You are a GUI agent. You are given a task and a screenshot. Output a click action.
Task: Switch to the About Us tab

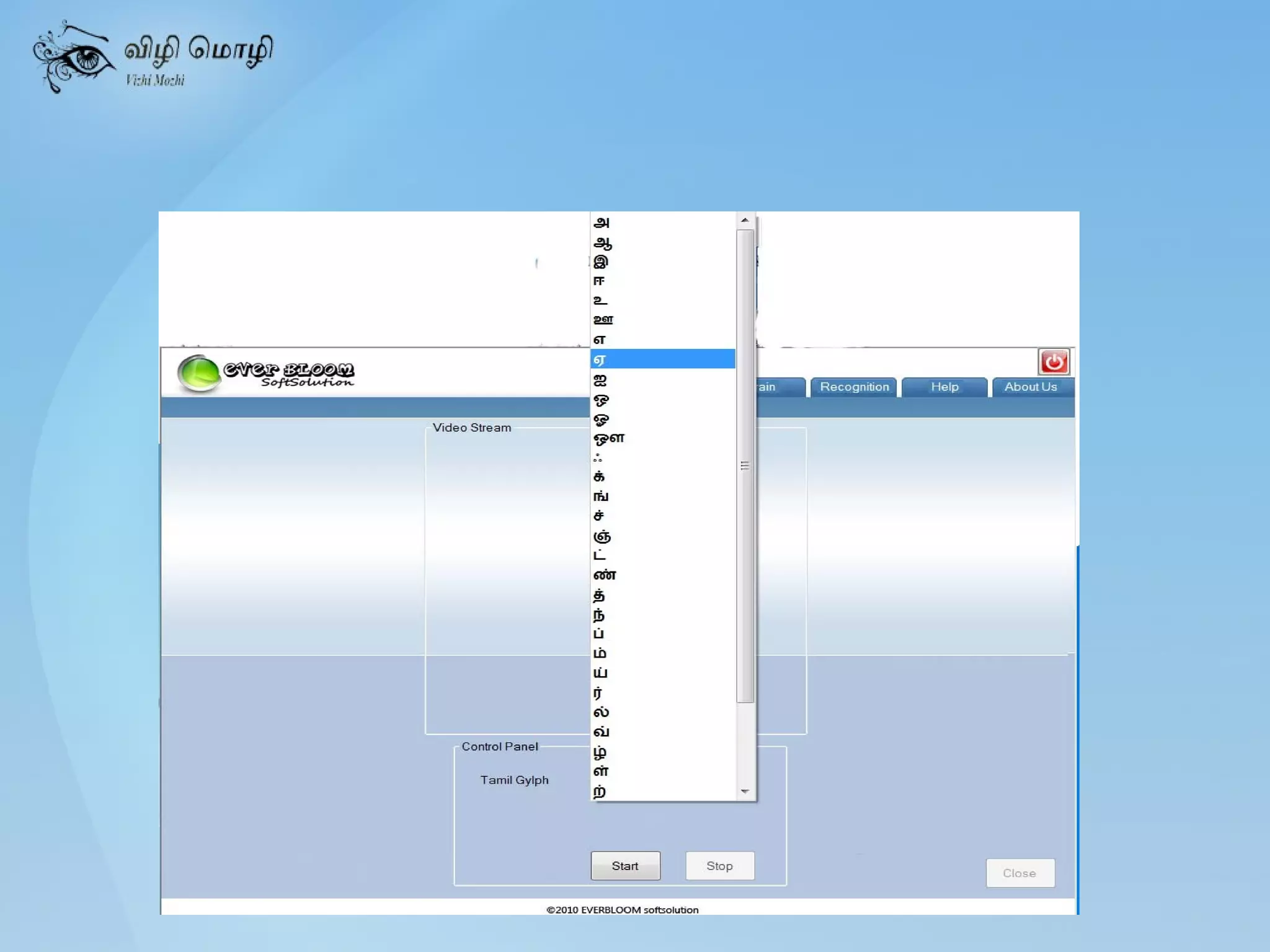click(1030, 387)
